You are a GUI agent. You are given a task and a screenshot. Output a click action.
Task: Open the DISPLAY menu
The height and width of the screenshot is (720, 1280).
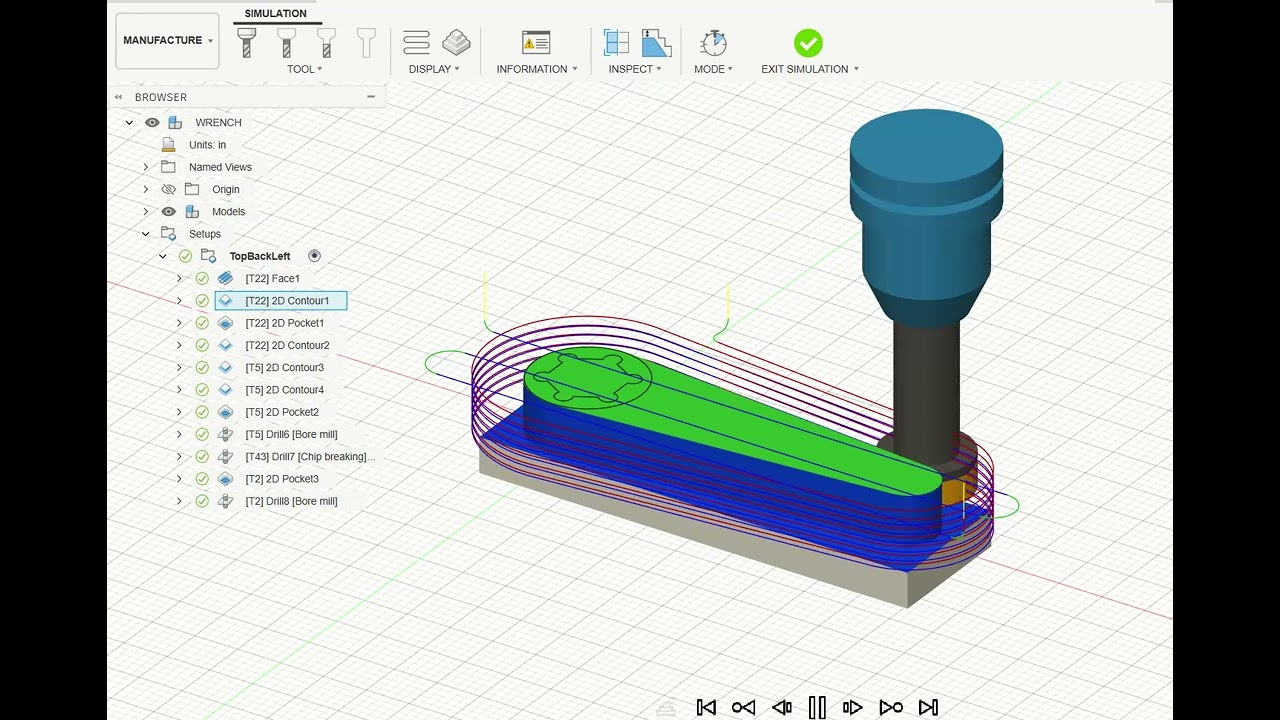tap(434, 69)
